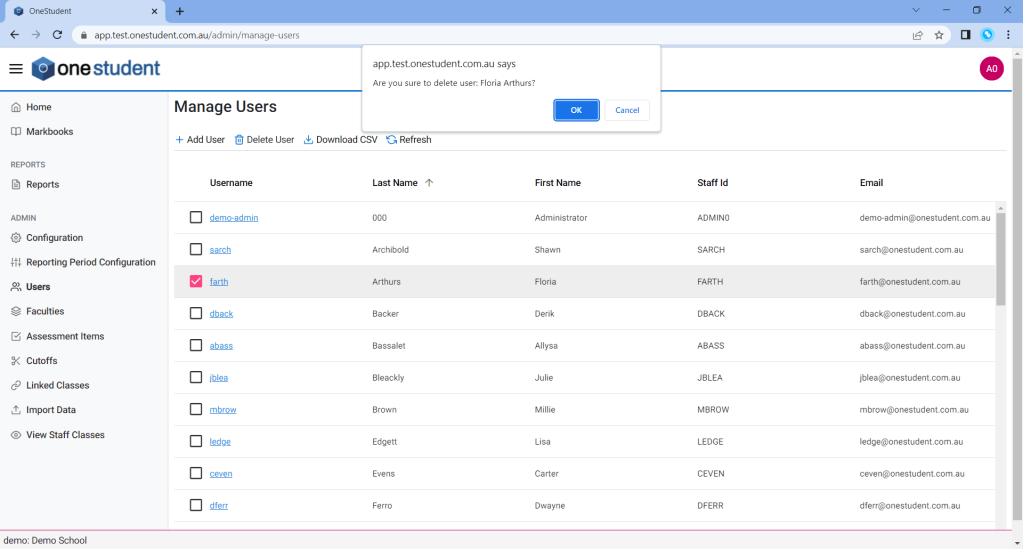Click the Download CSV icon
The height and width of the screenshot is (549, 1023).
tap(308, 140)
